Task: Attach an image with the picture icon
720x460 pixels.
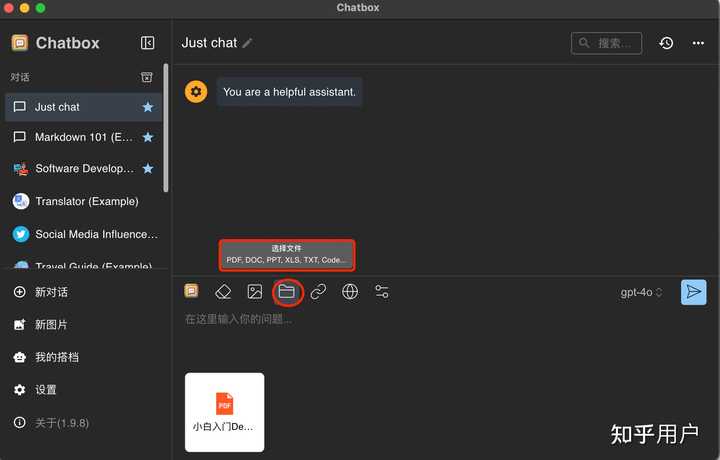Action: tap(255, 292)
